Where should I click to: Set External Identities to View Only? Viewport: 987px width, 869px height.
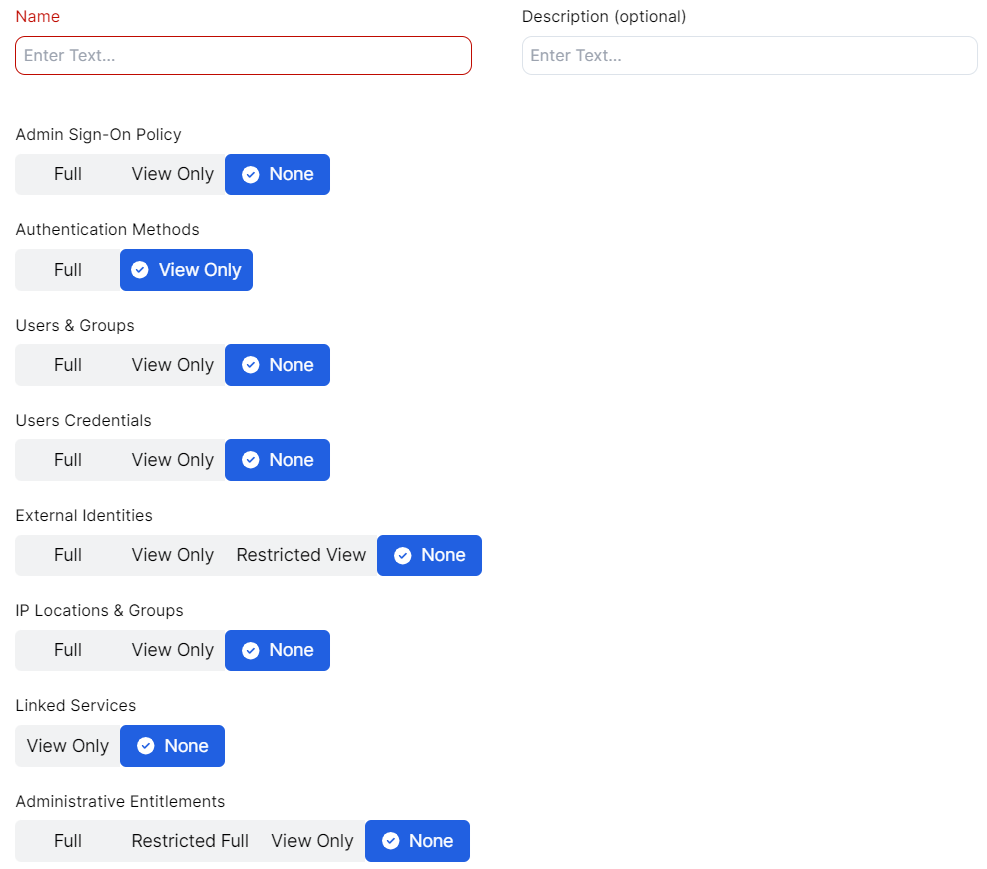click(172, 555)
